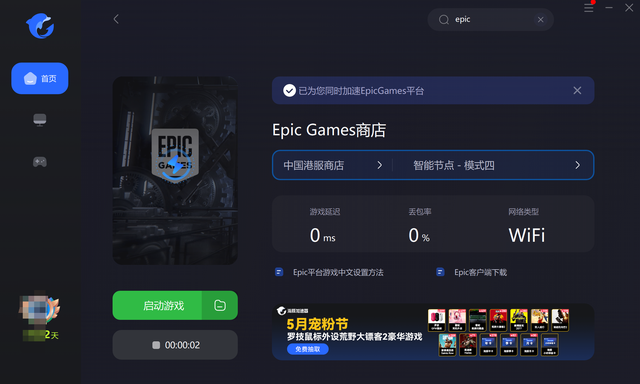Screen dimensions: 640x384
Task: Click the Epic Games商店 title
Action: point(329,130)
